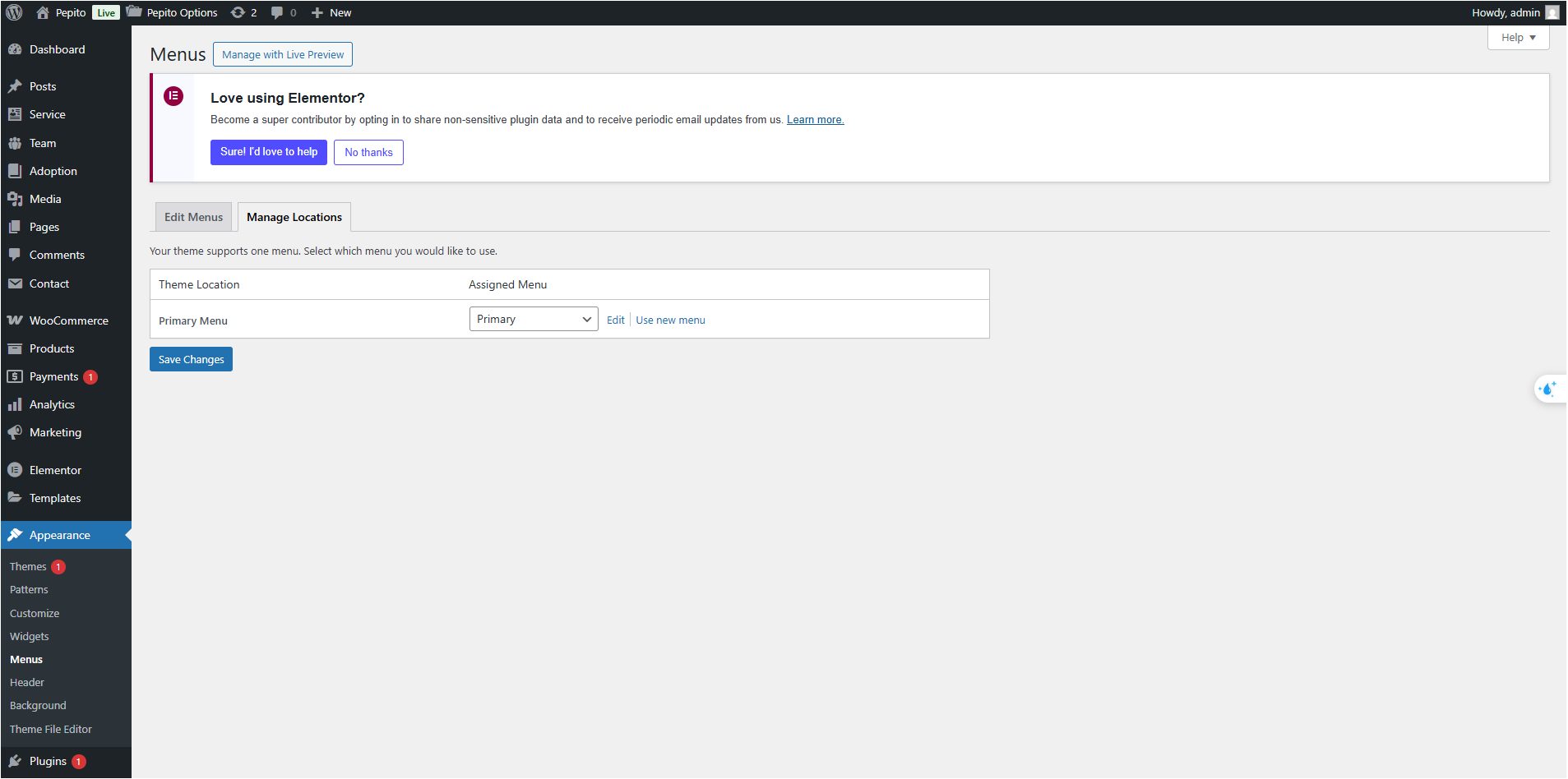Click the WooCommerce logo icon

click(x=15, y=320)
